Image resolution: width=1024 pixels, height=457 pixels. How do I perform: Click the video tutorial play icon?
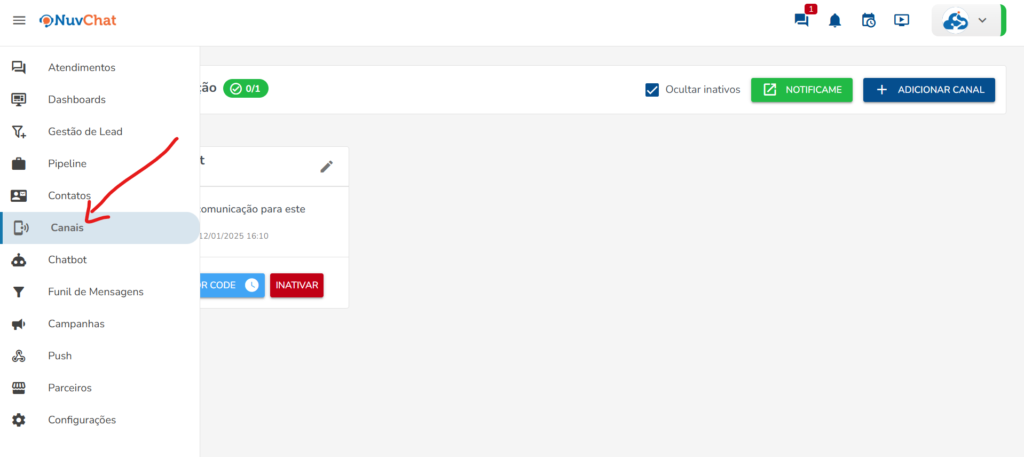coord(901,20)
